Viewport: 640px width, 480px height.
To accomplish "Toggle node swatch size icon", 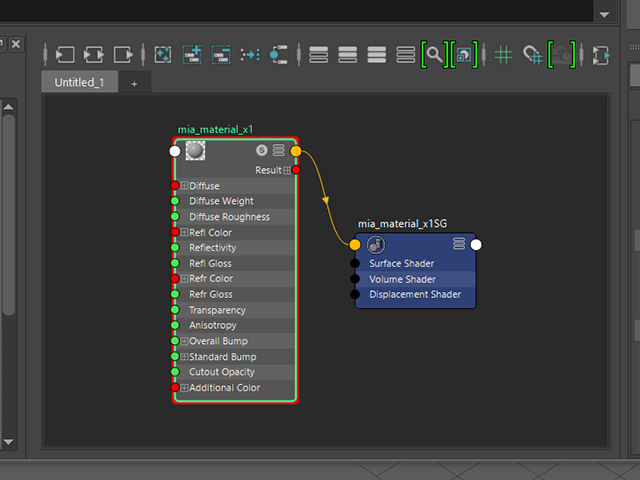I will point(464,55).
